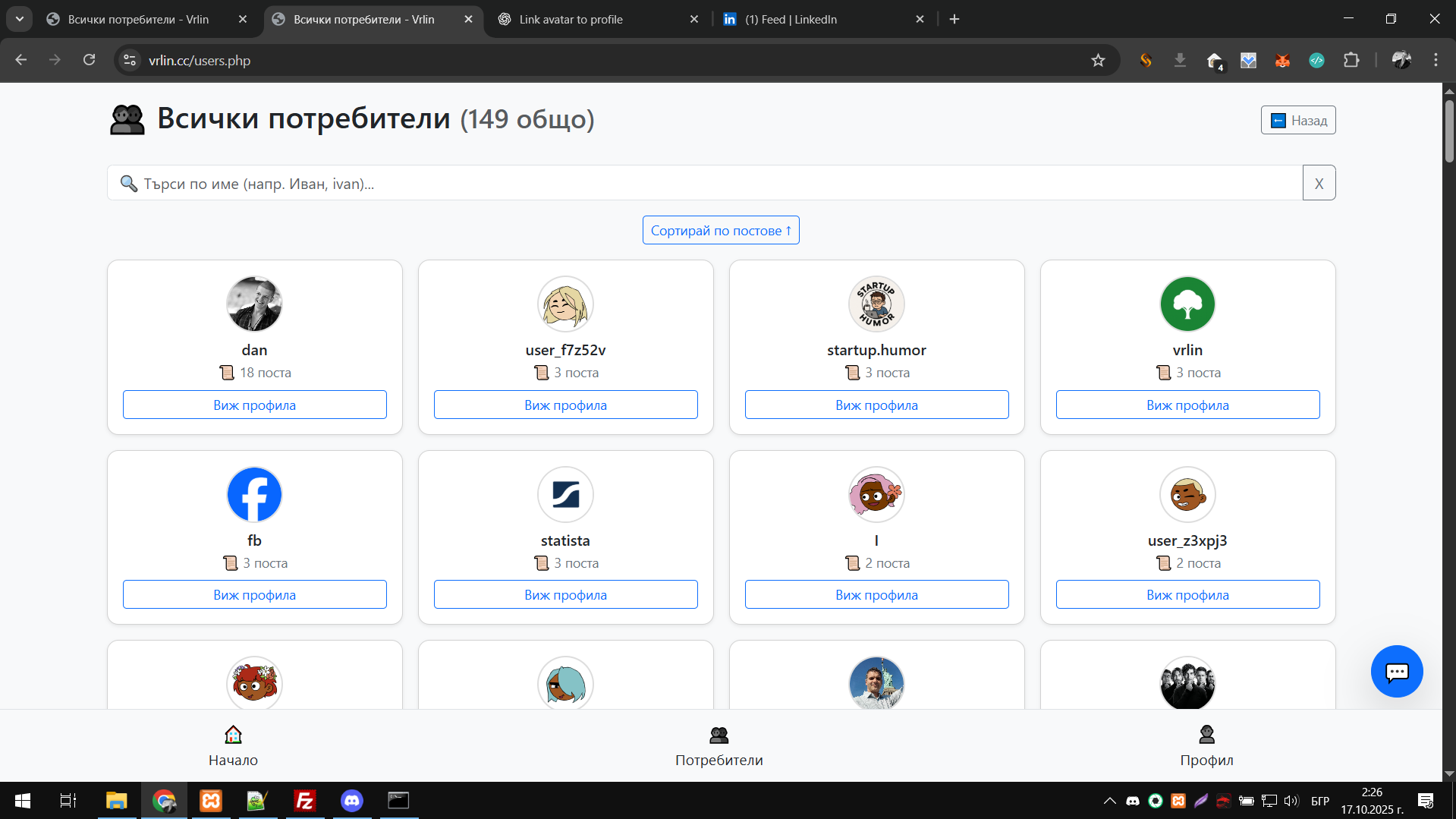Click the MetaMask fox extension icon
This screenshot has height=819, width=1456.
coord(1282,60)
